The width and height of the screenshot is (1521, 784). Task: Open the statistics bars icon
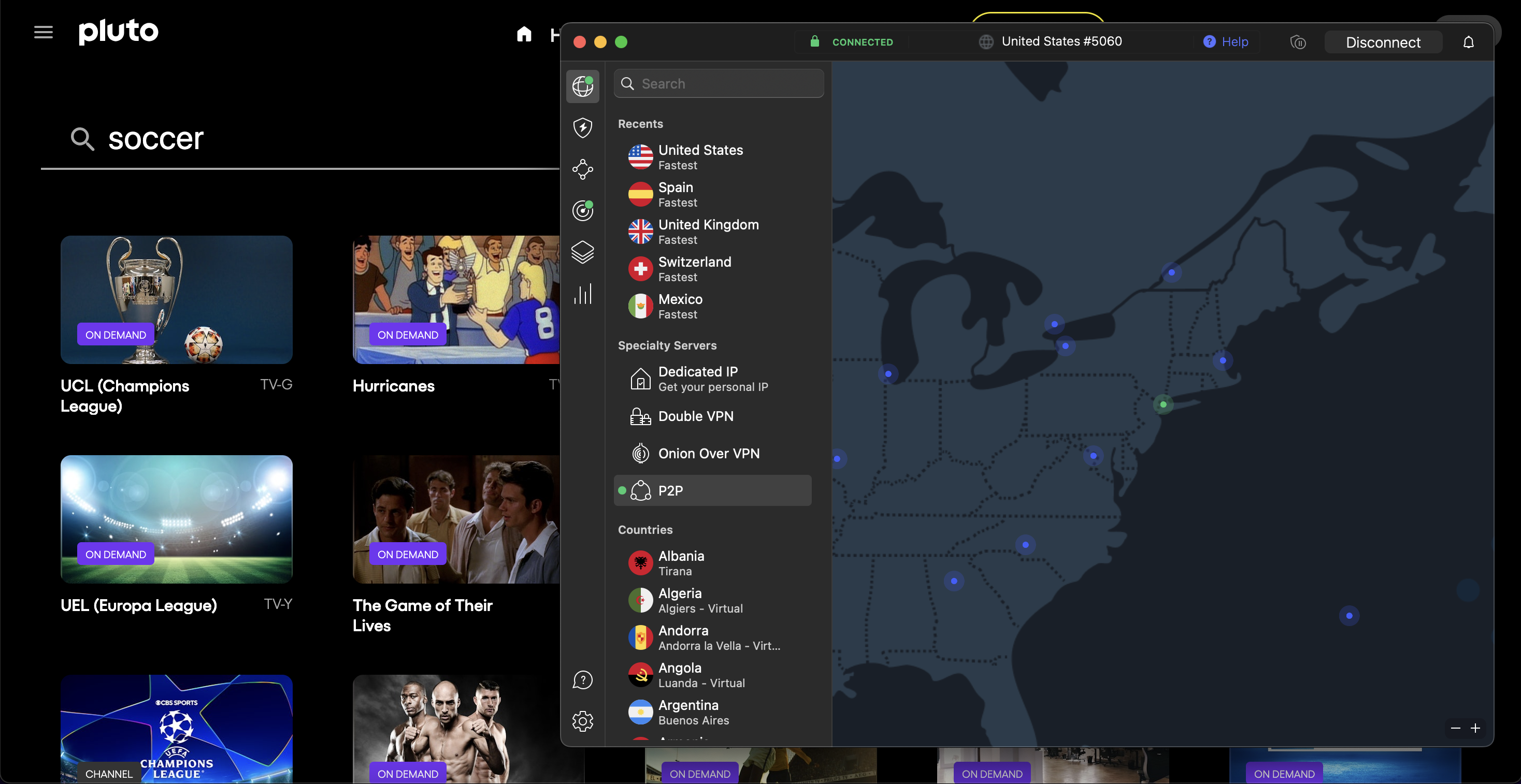582,294
